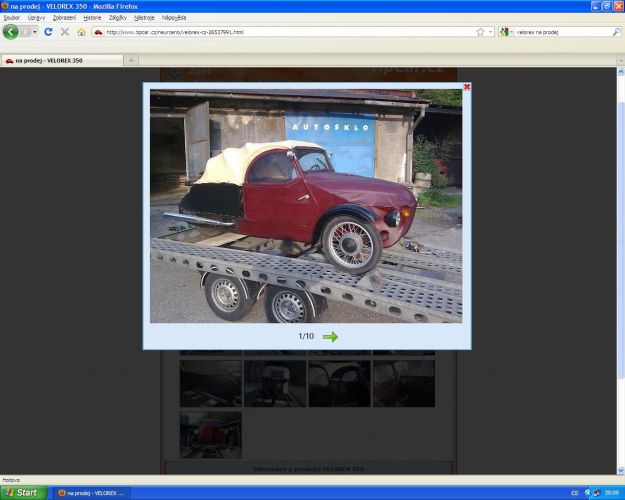Open the last thumbnail showing red car front
The width and height of the screenshot is (625, 500).
(x=210, y=435)
